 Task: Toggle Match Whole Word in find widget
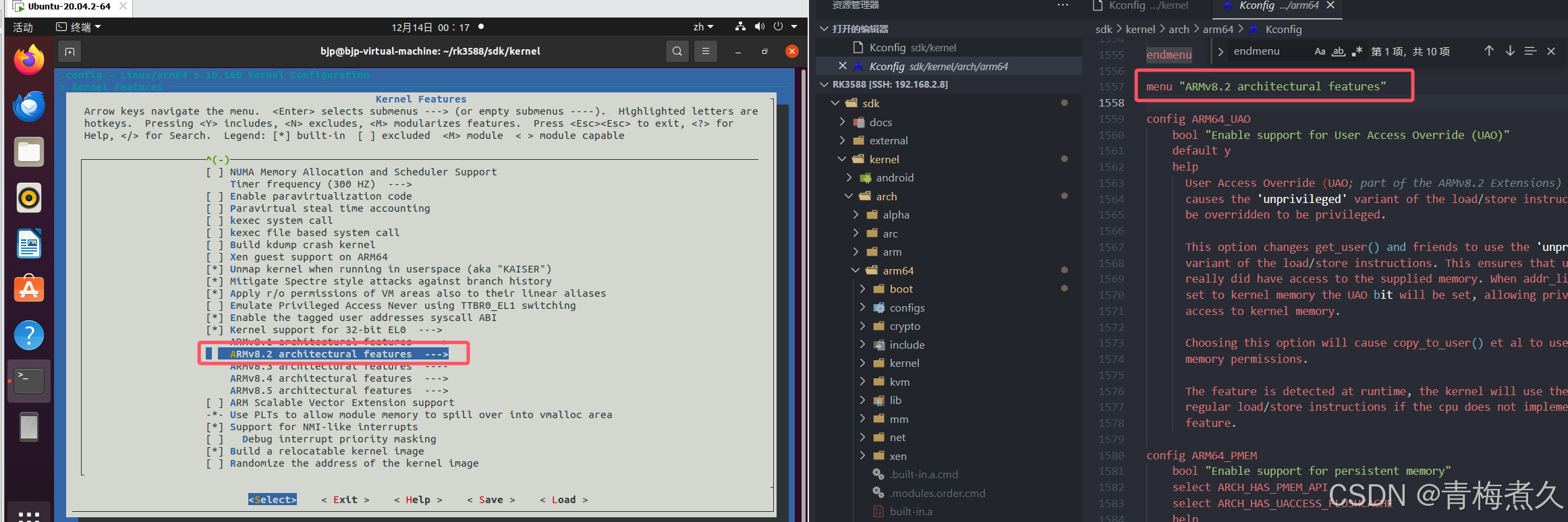[x=1339, y=51]
